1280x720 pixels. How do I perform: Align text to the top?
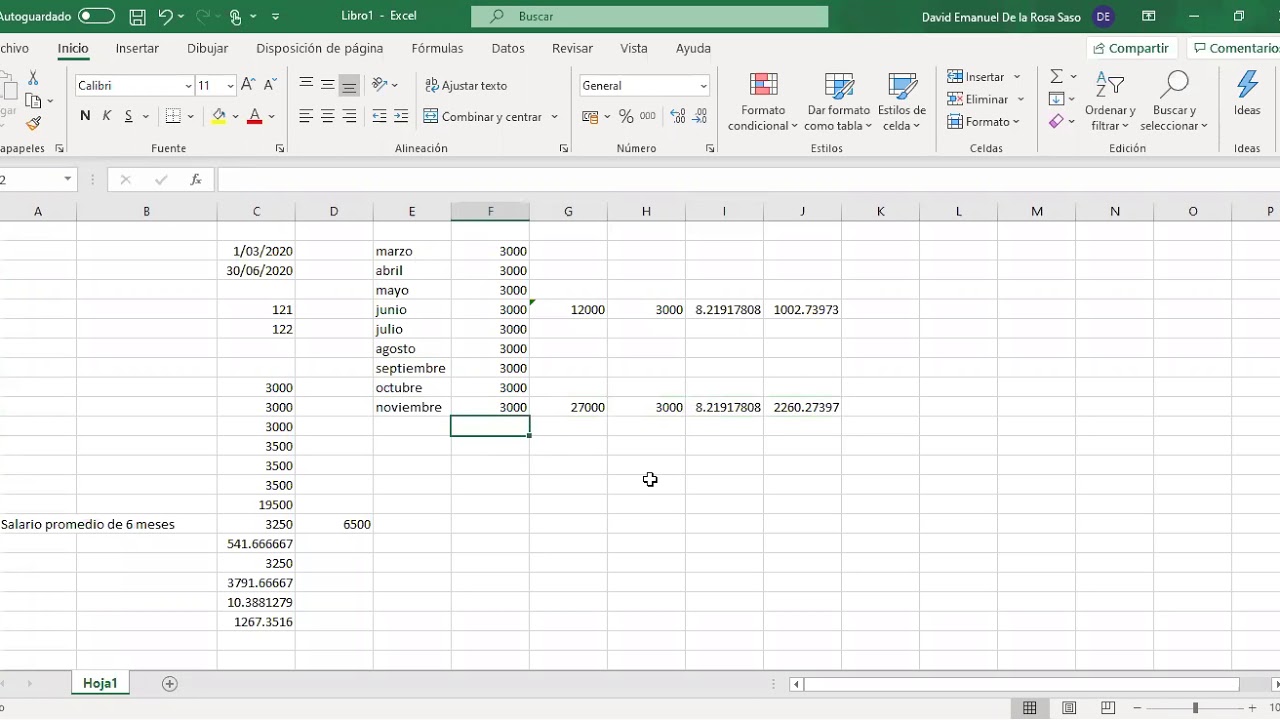tap(306, 85)
